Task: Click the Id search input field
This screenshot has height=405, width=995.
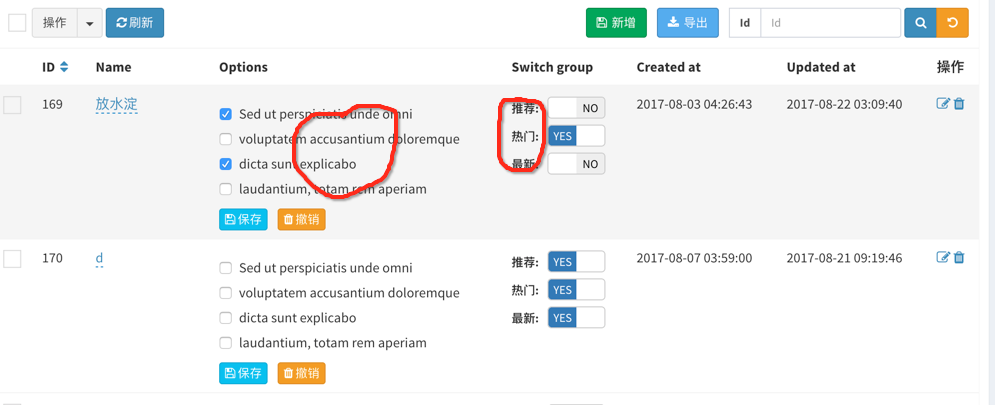Action: click(831, 23)
